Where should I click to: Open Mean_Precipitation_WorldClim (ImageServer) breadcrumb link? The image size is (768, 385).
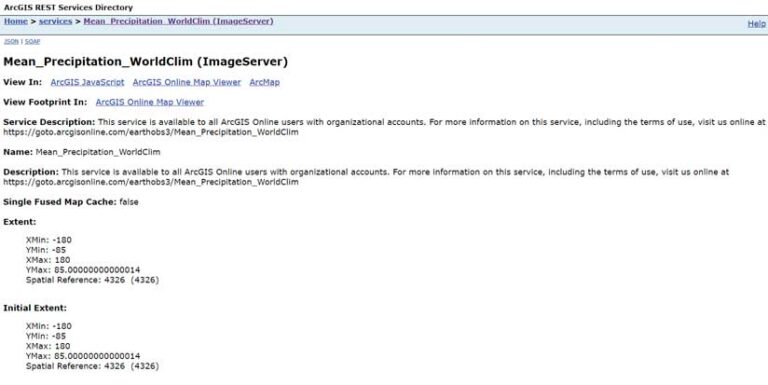coord(178,22)
